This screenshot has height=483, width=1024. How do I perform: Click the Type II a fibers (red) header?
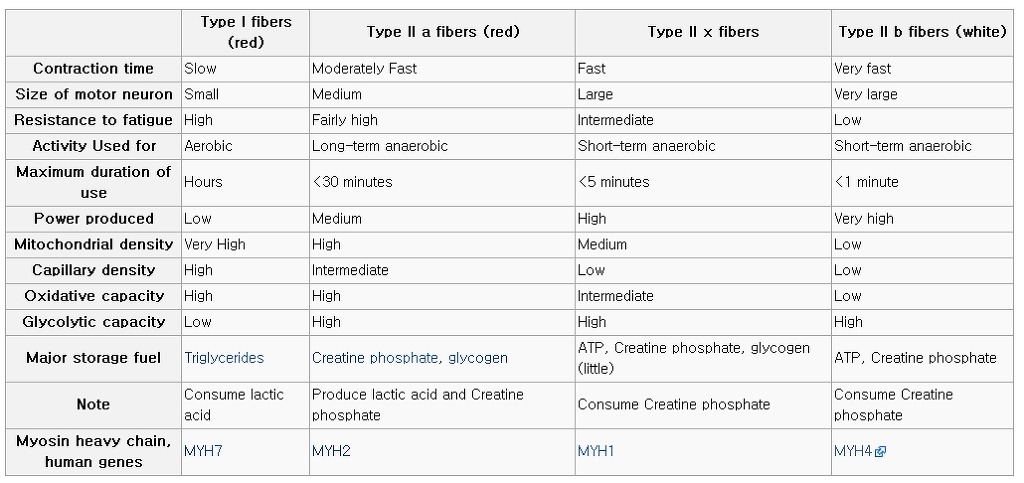pyautogui.click(x=442, y=32)
